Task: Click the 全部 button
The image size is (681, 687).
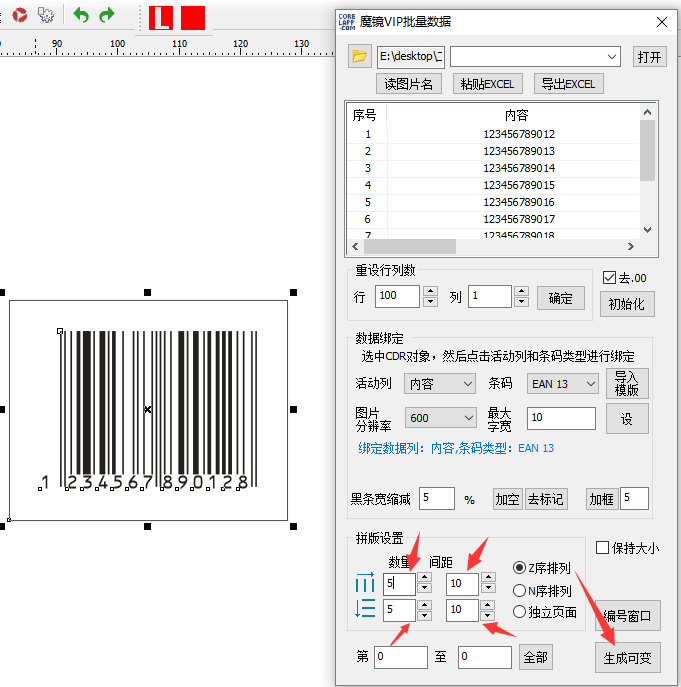Action: [536, 657]
